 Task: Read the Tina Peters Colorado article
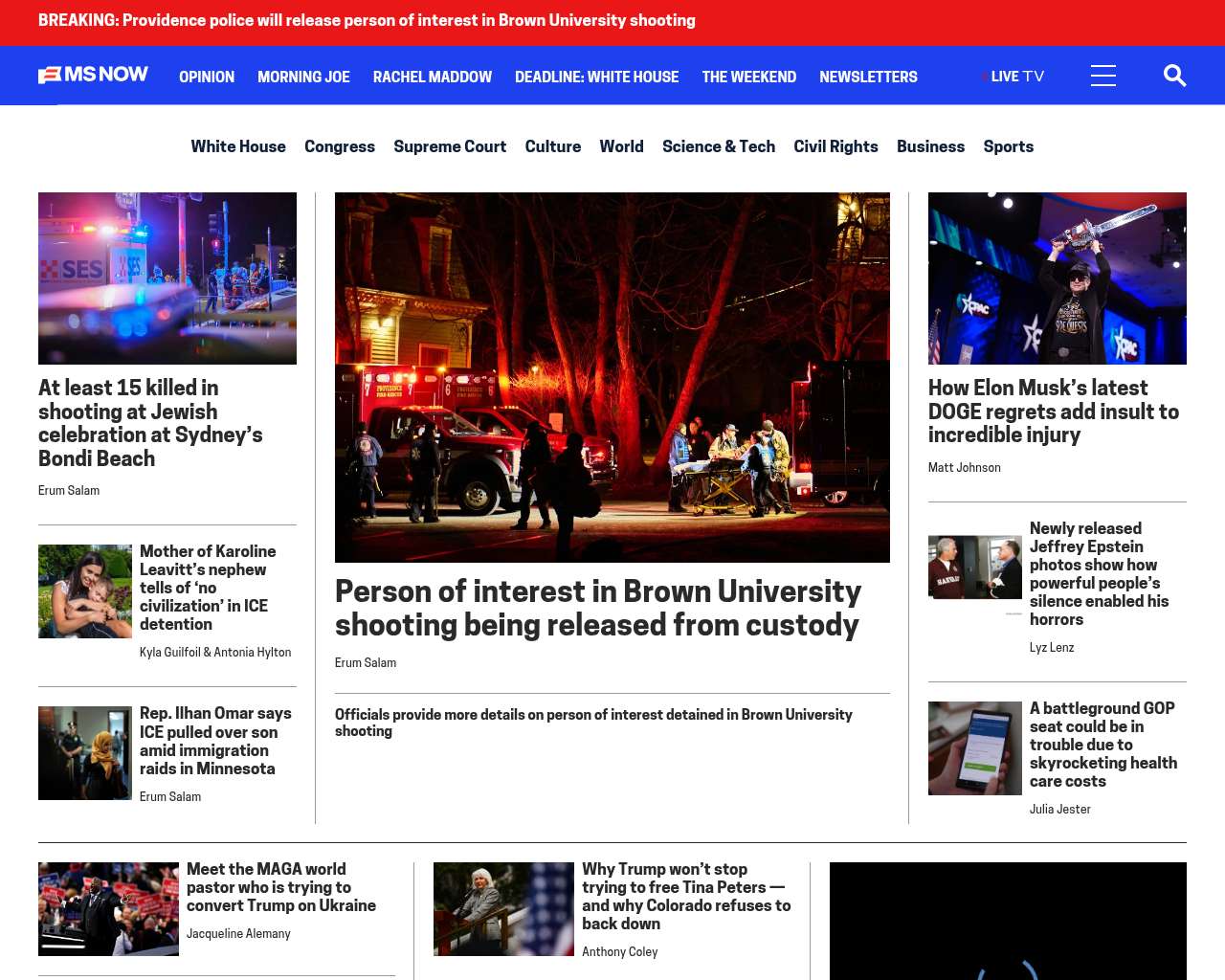[x=685, y=896]
